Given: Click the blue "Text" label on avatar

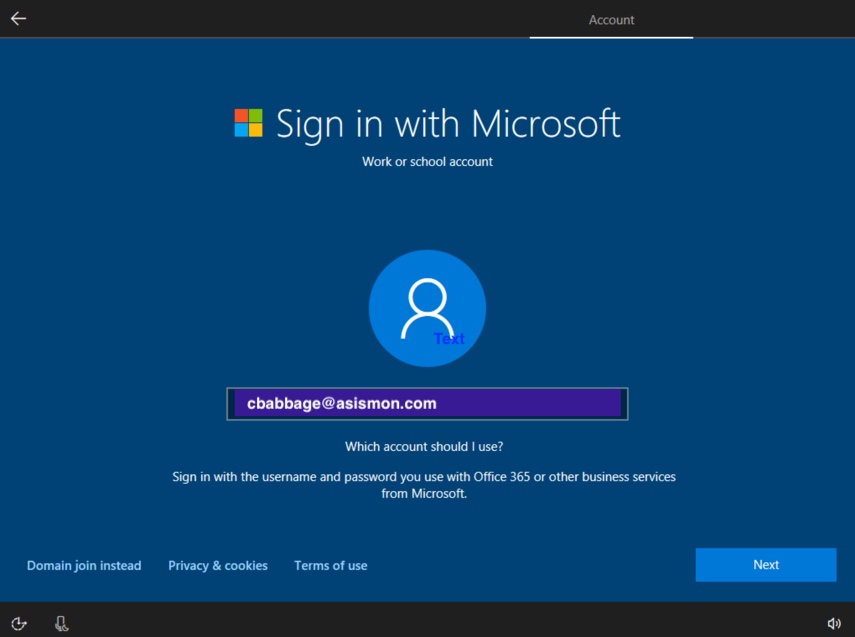Looking at the screenshot, I should (449, 339).
